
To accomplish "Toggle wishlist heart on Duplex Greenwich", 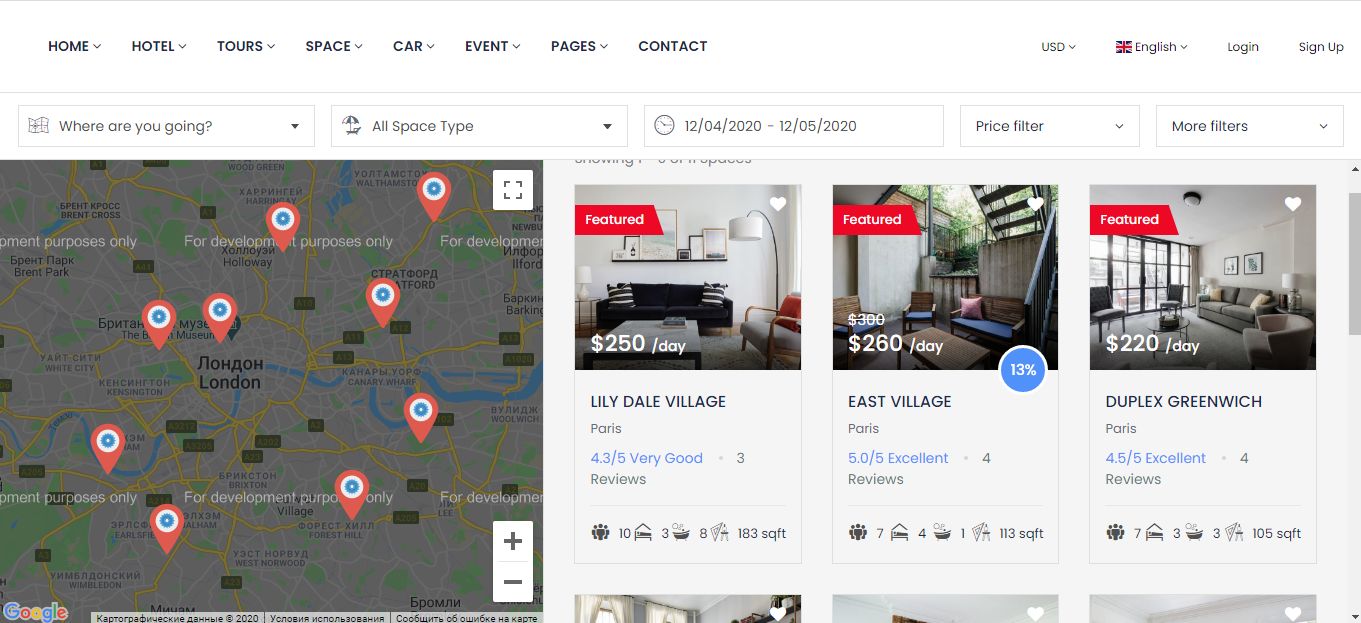I will pyautogui.click(x=1293, y=204).
